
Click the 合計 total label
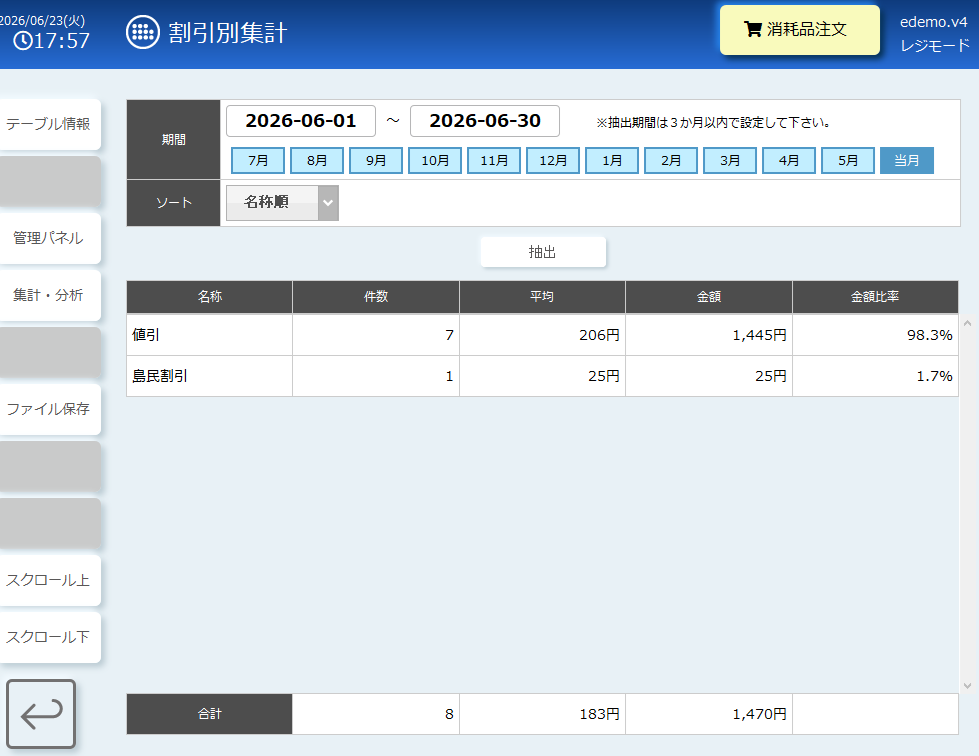pos(210,714)
